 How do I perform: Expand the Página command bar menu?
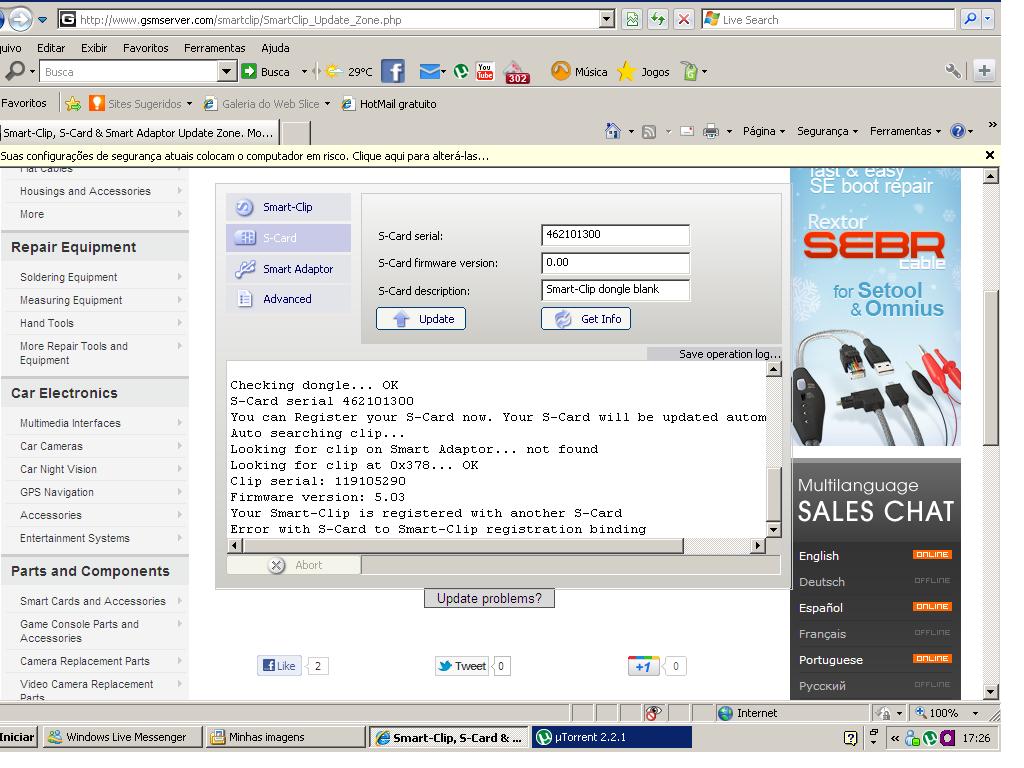763,131
